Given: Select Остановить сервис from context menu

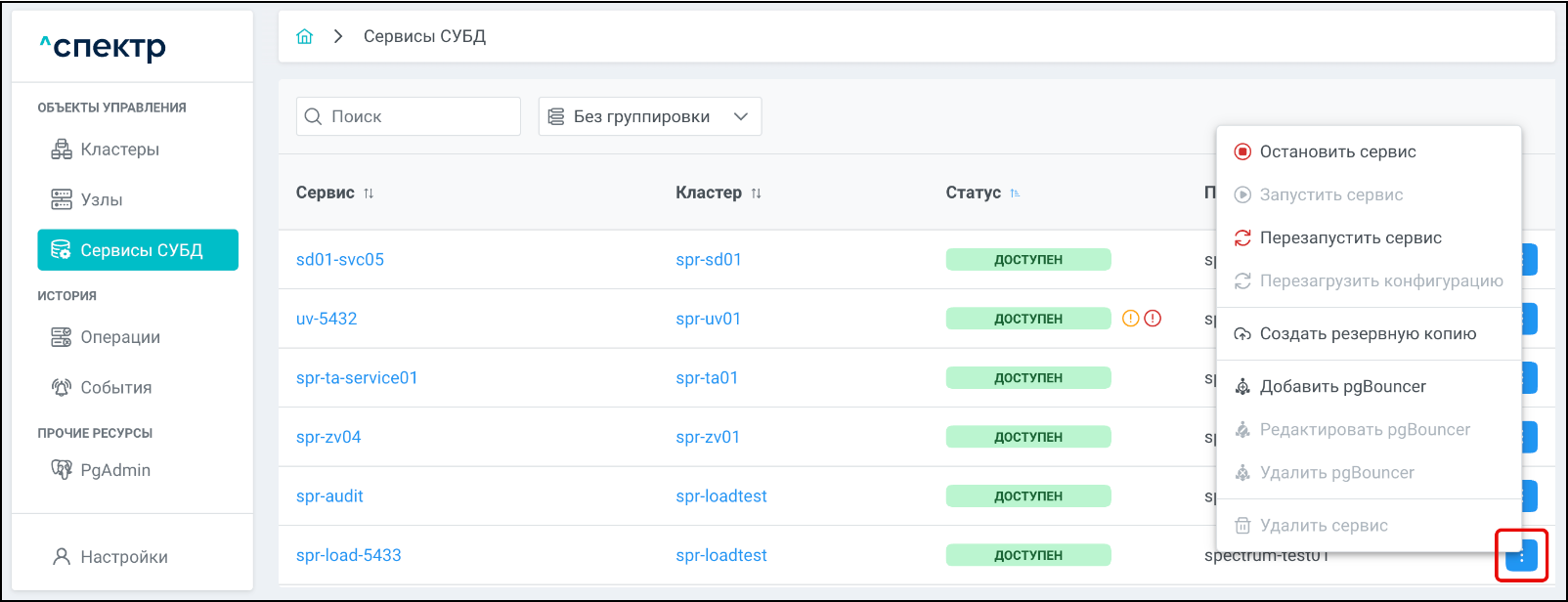Looking at the screenshot, I should (1336, 151).
